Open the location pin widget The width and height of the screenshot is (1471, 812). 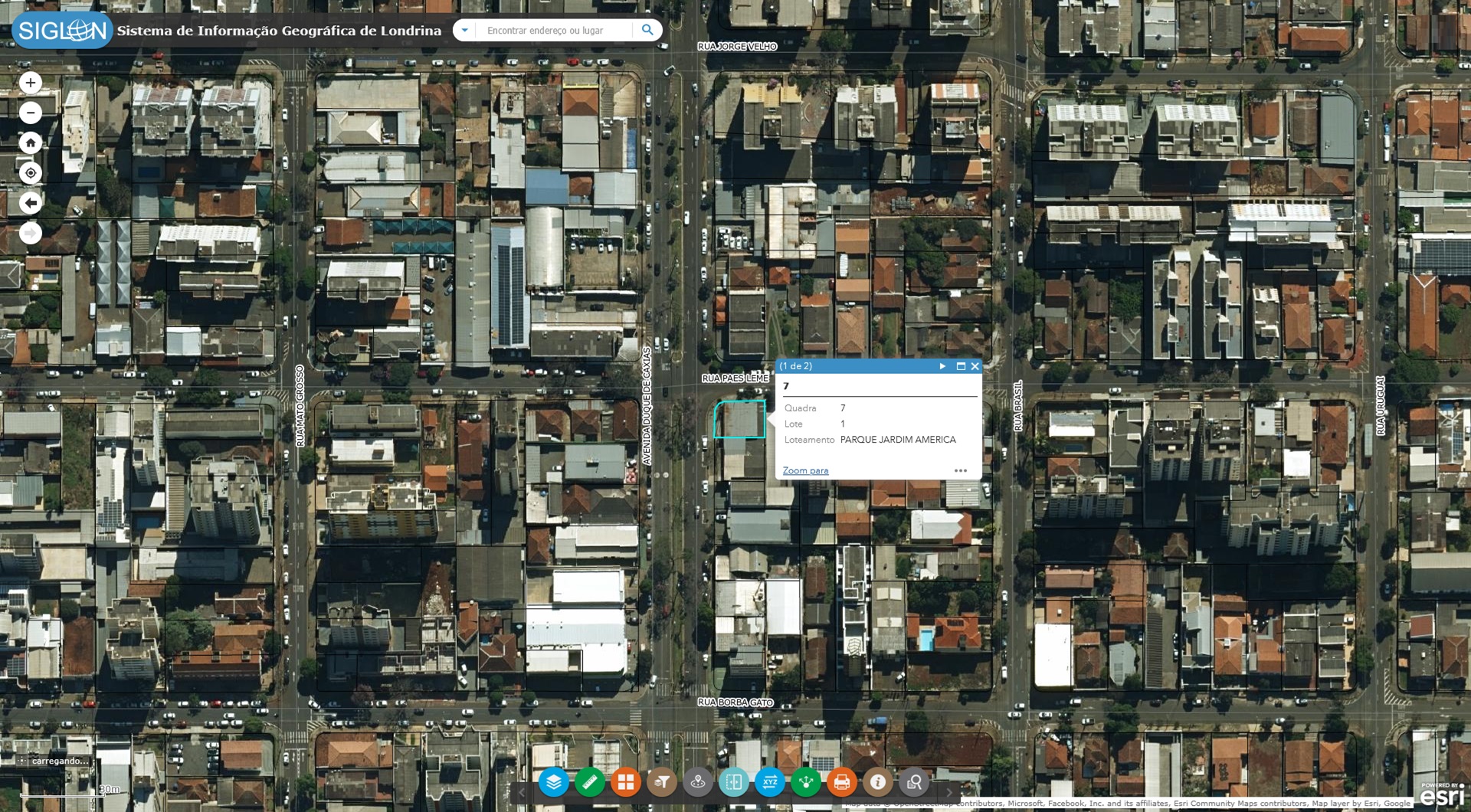tap(698, 782)
